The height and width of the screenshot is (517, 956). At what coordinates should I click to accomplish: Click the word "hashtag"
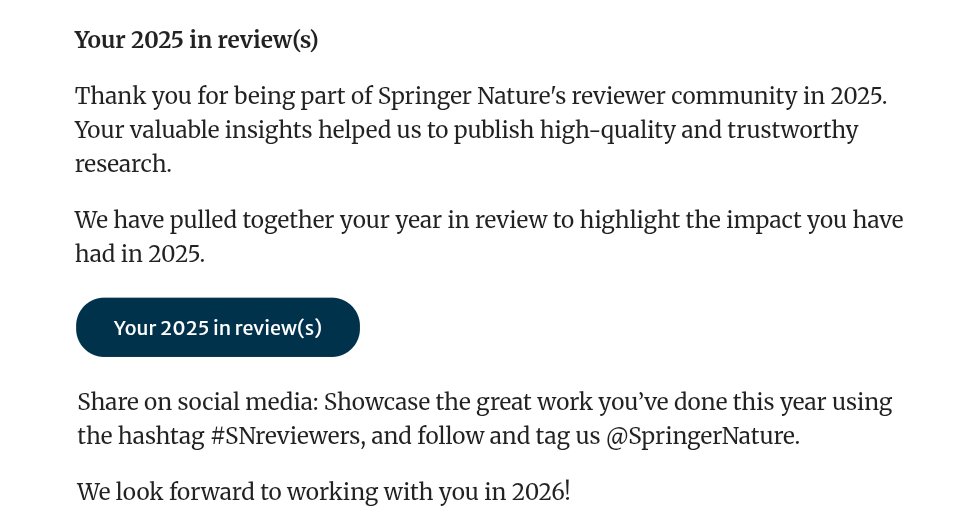pyautogui.click(x=161, y=437)
